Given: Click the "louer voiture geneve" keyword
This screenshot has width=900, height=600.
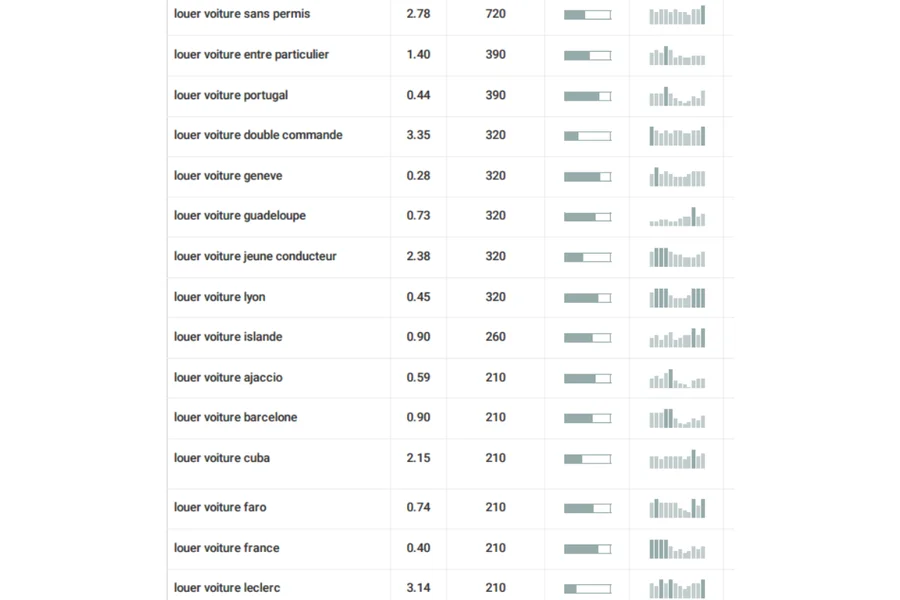Looking at the screenshot, I should point(228,176).
